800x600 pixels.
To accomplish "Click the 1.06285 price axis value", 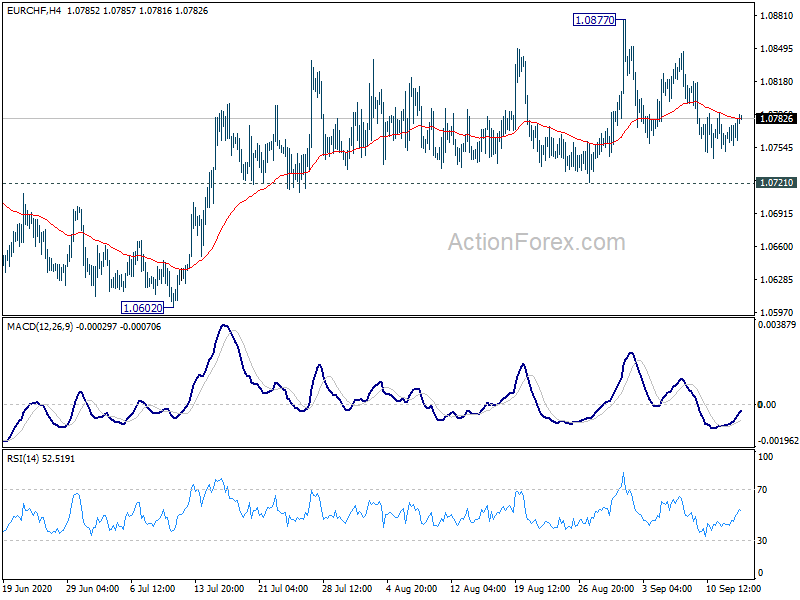I will [777, 279].
